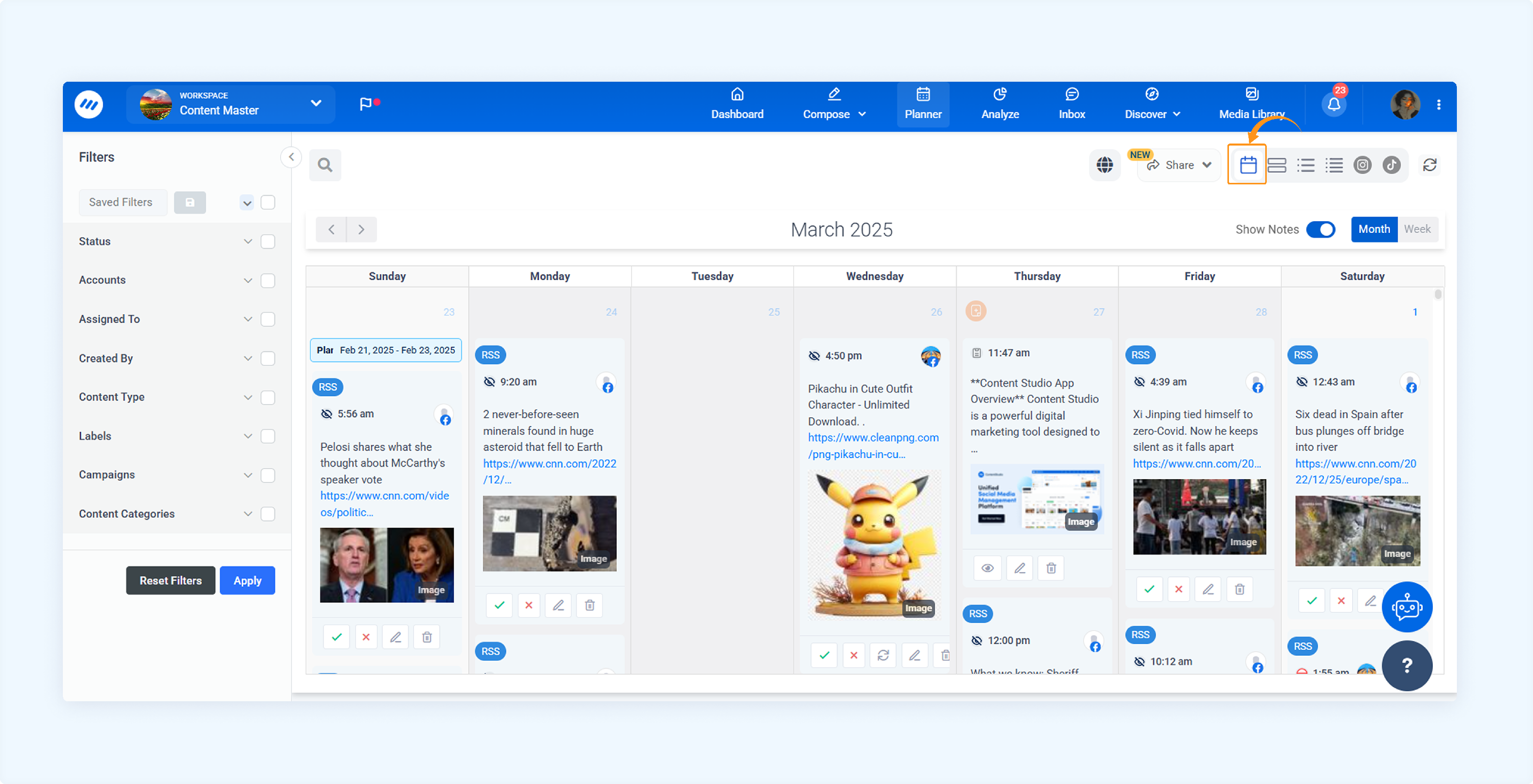Image resolution: width=1533 pixels, height=784 pixels.
Task: Click the Saved Filters field
Action: pyautogui.click(x=123, y=202)
